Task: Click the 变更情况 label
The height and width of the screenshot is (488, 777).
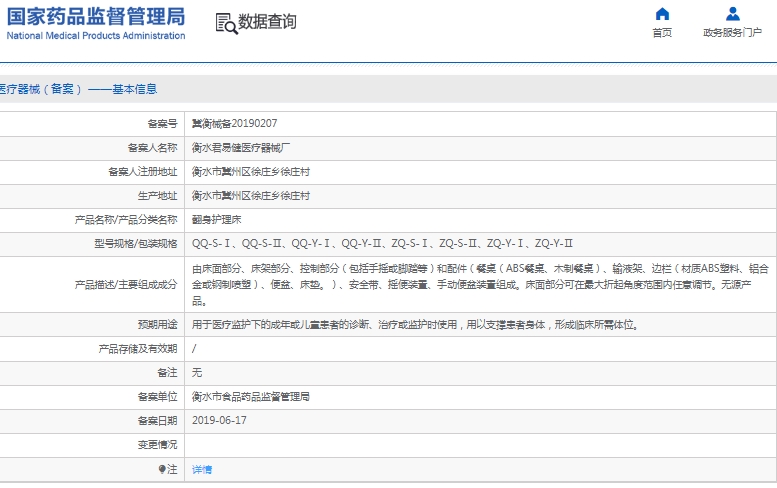Action: pyautogui.click(x=157, y=445)
